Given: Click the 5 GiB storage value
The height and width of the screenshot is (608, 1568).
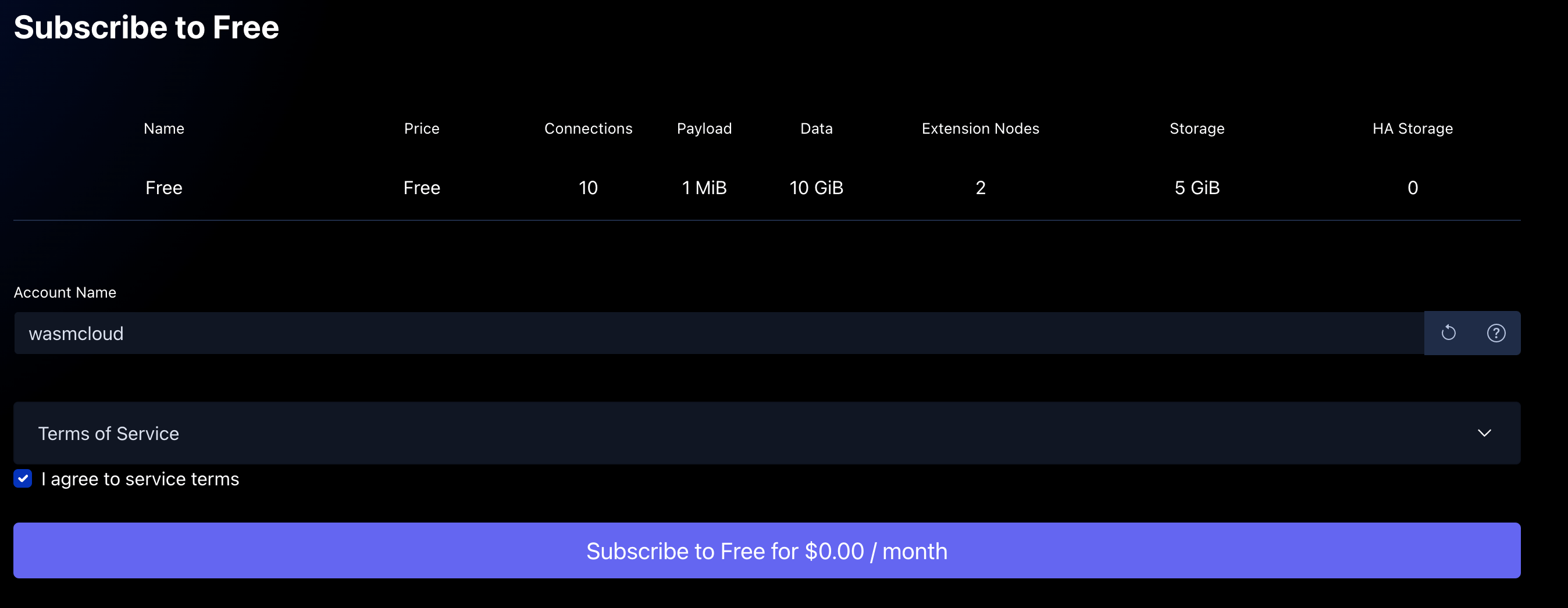Looking at the screenshot, I should [1196, 187].
